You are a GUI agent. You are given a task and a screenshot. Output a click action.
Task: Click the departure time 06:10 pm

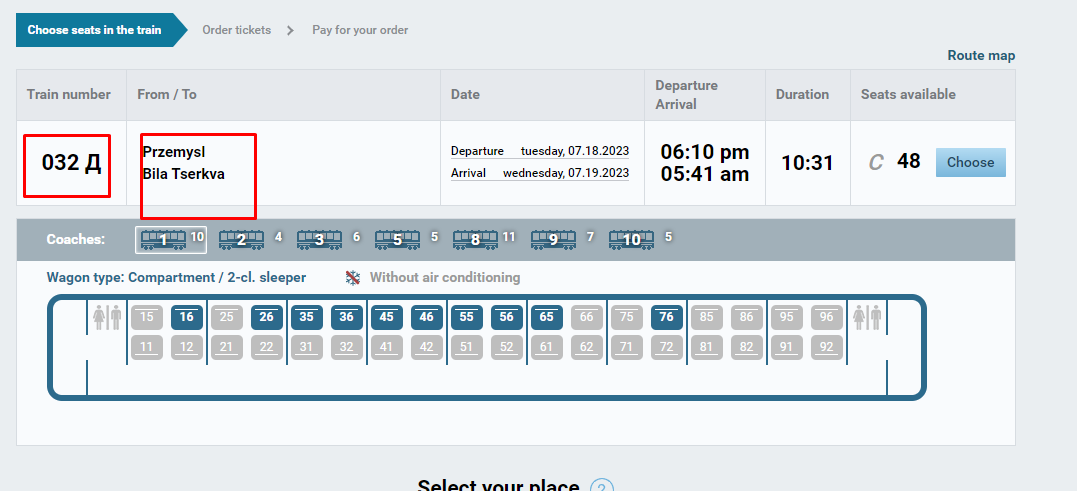click(x=705, y=152)
